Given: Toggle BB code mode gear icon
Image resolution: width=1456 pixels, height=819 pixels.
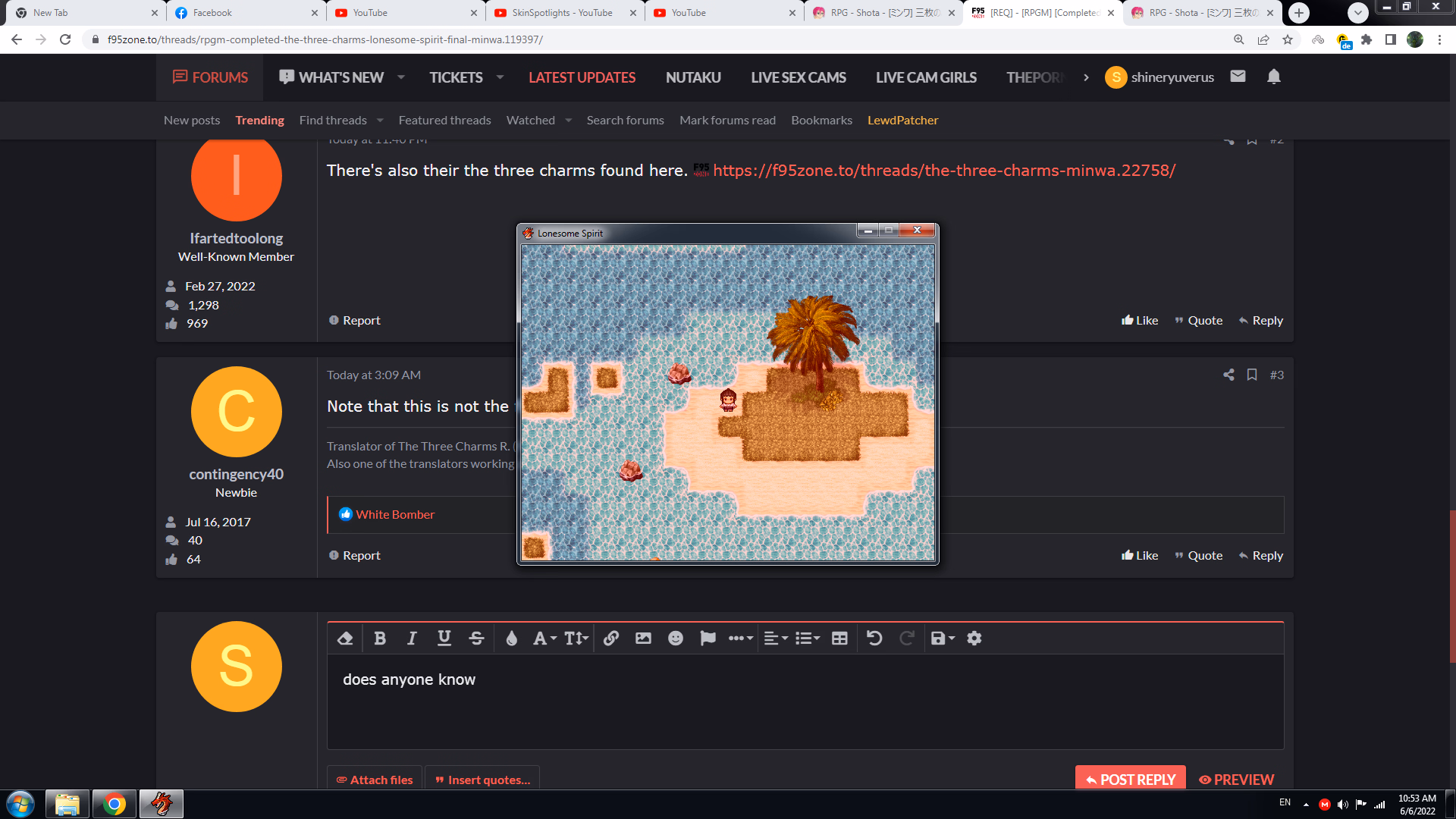Looking at the screenshot, I should tap(974, 639).
